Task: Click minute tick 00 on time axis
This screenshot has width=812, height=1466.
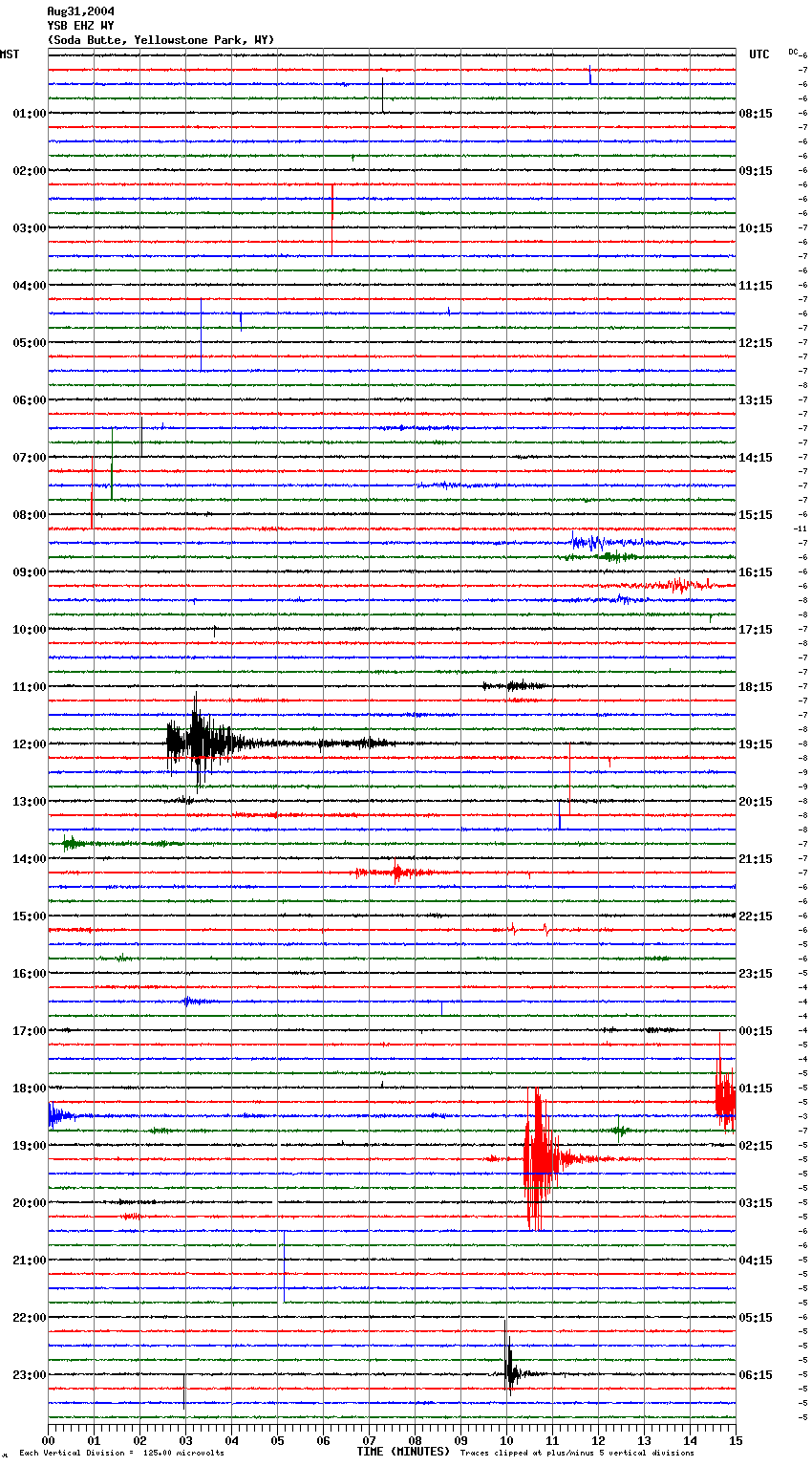Action: pos(48,1440)
